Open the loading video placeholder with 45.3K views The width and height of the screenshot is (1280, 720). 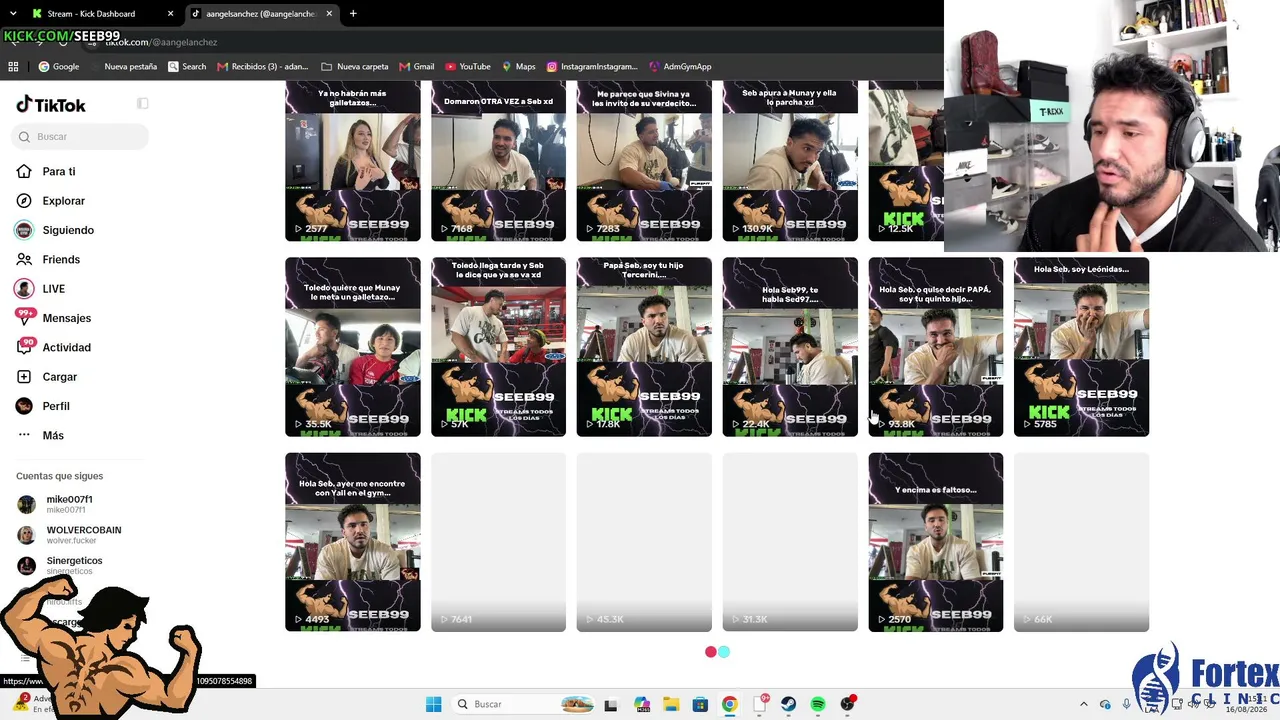click(x=644, y=542)
